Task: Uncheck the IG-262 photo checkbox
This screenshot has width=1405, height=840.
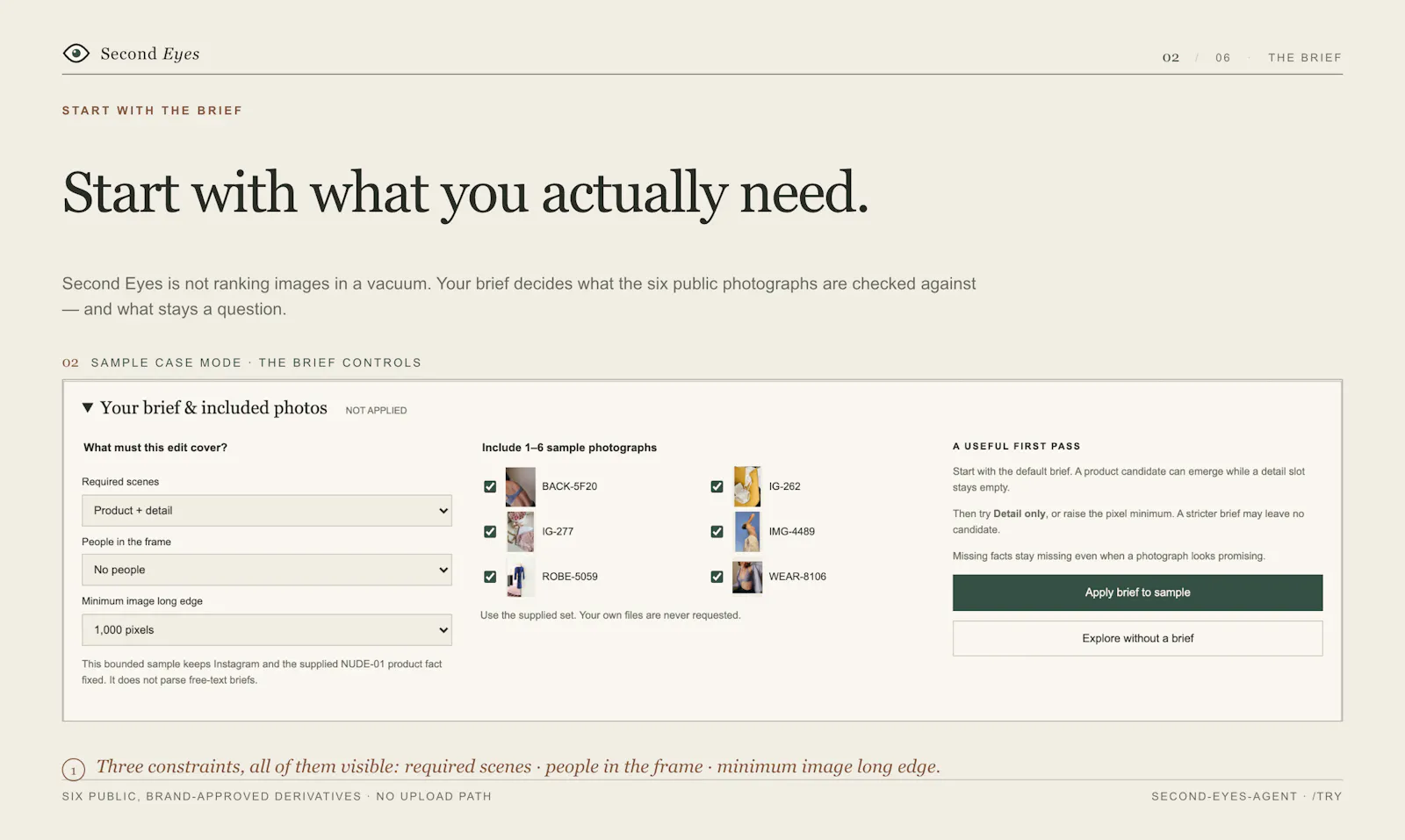Action: click(x=717, y=486)
